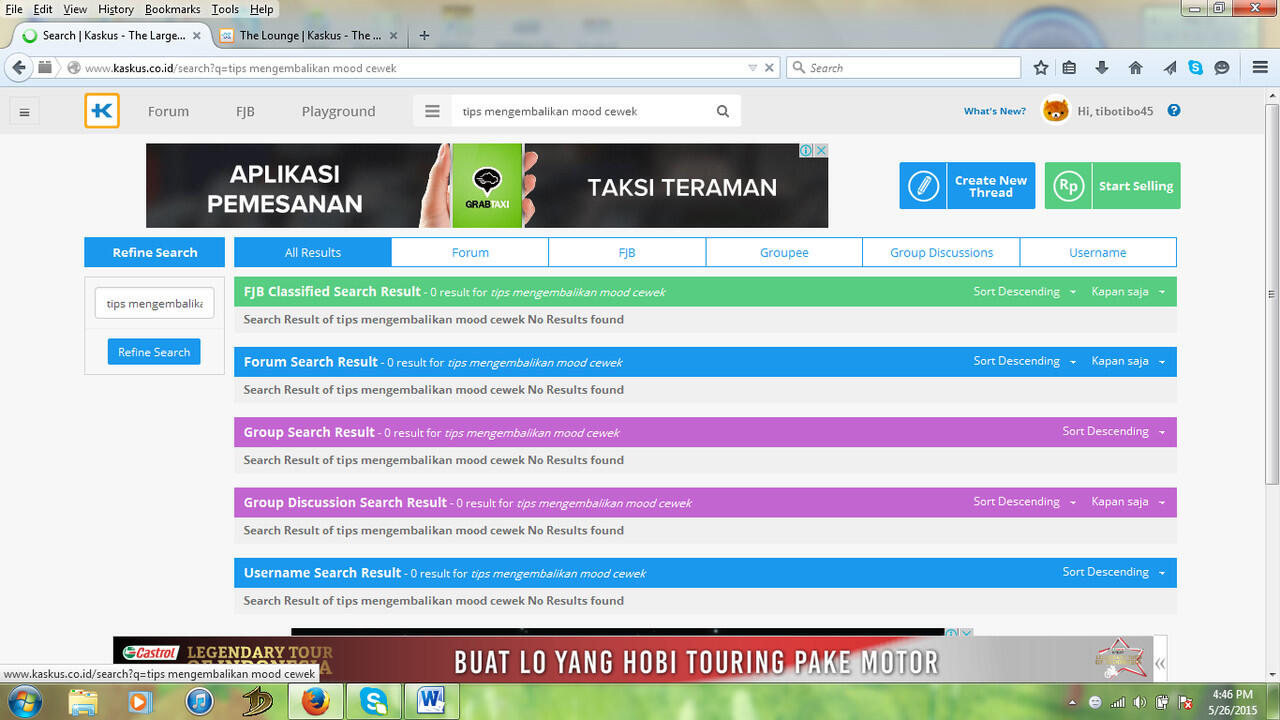Image resolution: width=1280 pixels, height=720 pixels.
Task: Switch to the Forum results tab
Action: [x=470, y=252]
